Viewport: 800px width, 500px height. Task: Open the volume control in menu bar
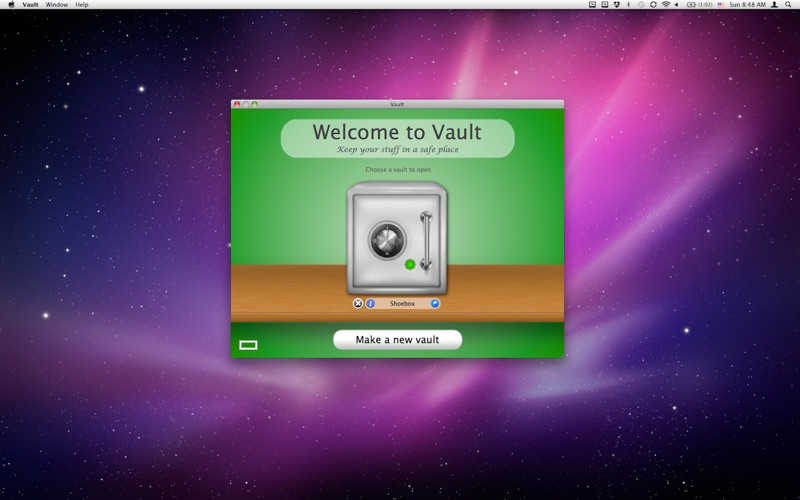[x=677, y=5]
